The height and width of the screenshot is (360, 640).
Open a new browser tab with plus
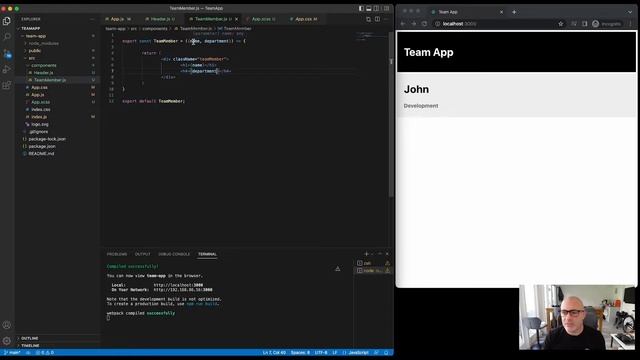[x=514, y=12]
